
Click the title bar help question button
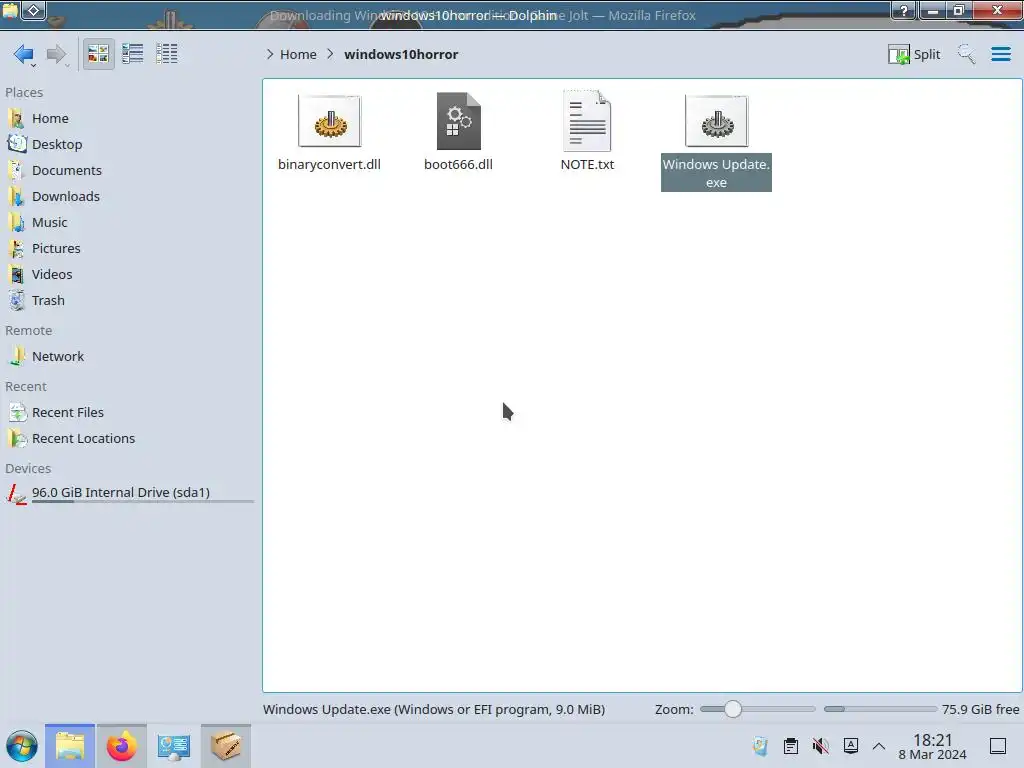[904, 10]
